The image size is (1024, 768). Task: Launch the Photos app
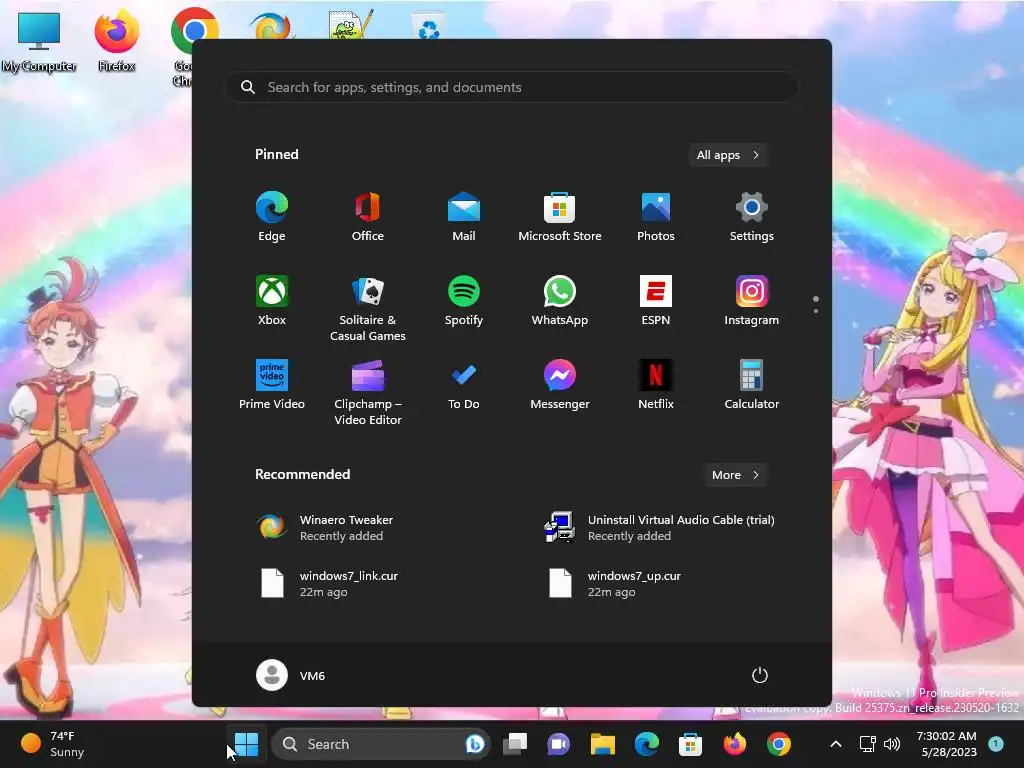[x=656, y=217]
